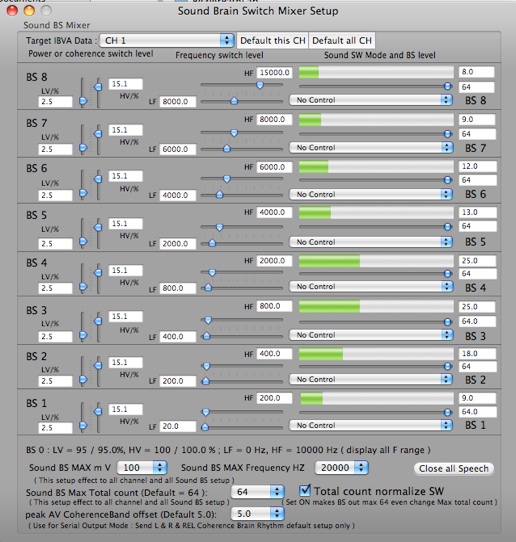The image size is (516, 542).
Task: Open the BS 2 No Control mode dropdown
Action: point(371,379)
